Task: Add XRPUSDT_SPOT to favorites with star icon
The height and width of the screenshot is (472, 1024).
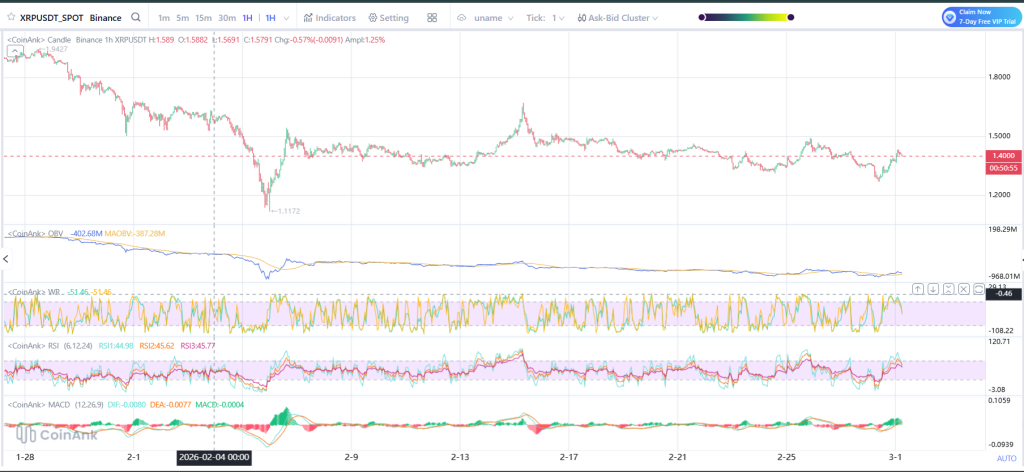Action: point(9,18)
